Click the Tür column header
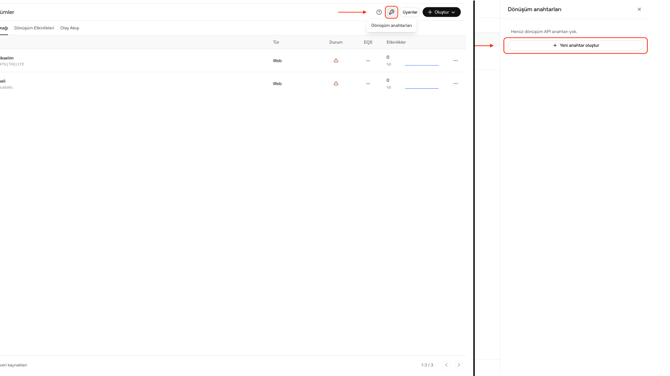 [x=276, y=42]
